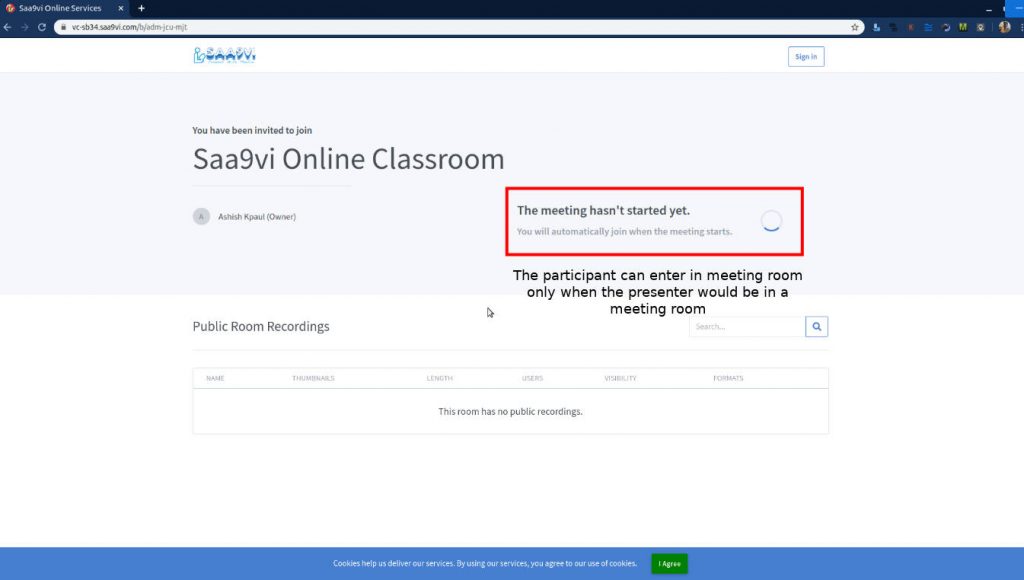
Task: Go back using the browser back arrow
Action: pos(9,27)
